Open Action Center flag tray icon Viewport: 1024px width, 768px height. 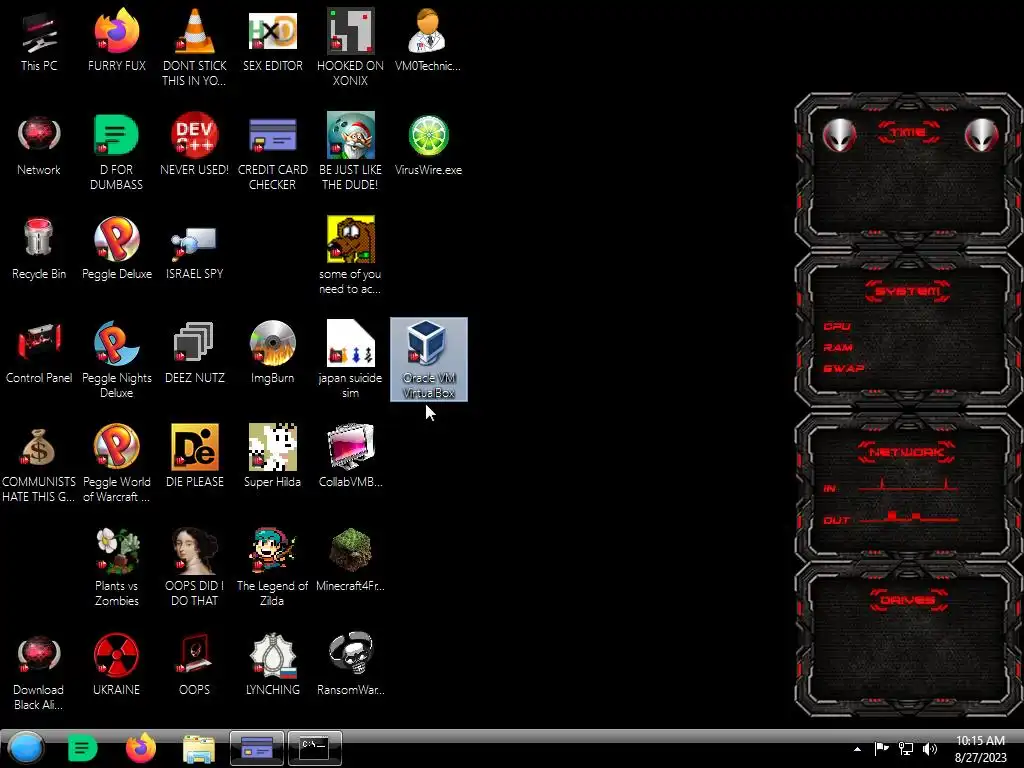tap(882, 748)
